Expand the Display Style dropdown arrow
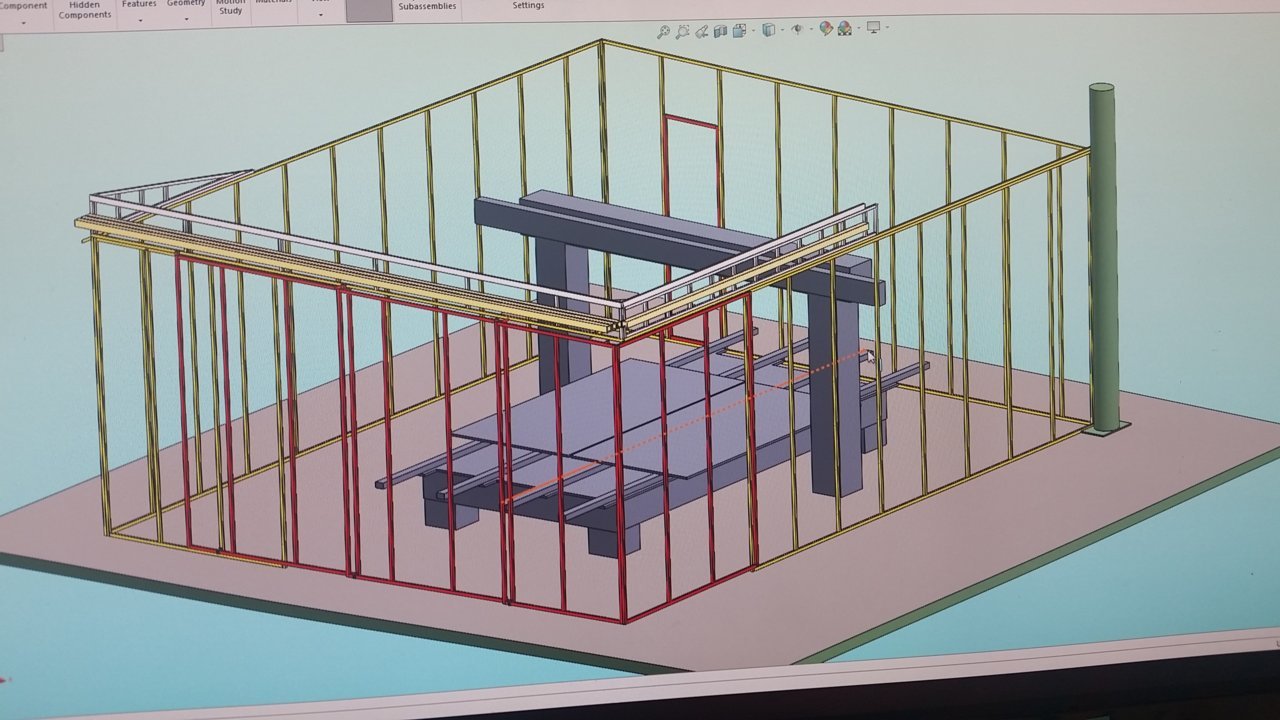1280x720 pixels. [782, 29]
